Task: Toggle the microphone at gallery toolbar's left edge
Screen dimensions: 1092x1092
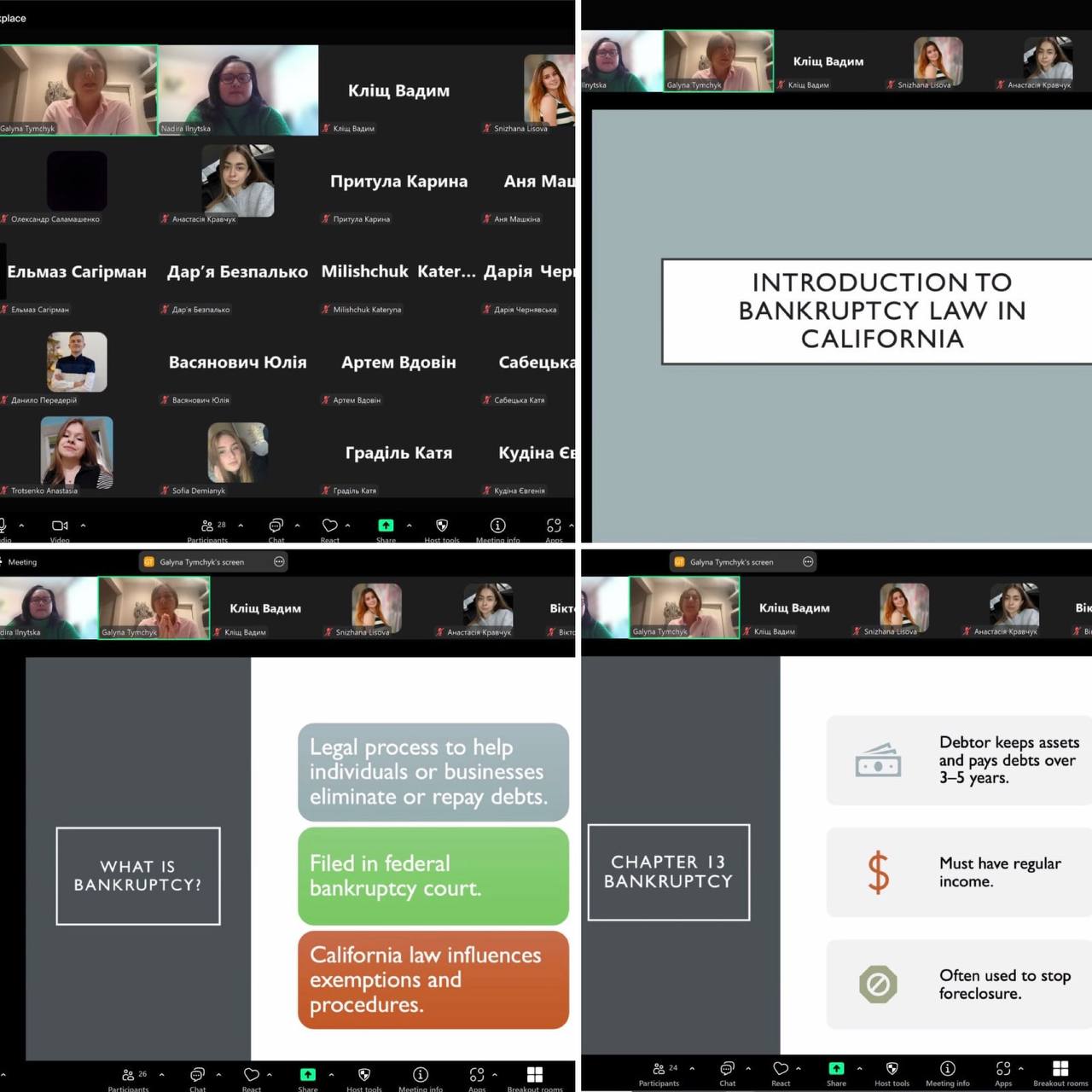Action: click(x=3, y=526)
